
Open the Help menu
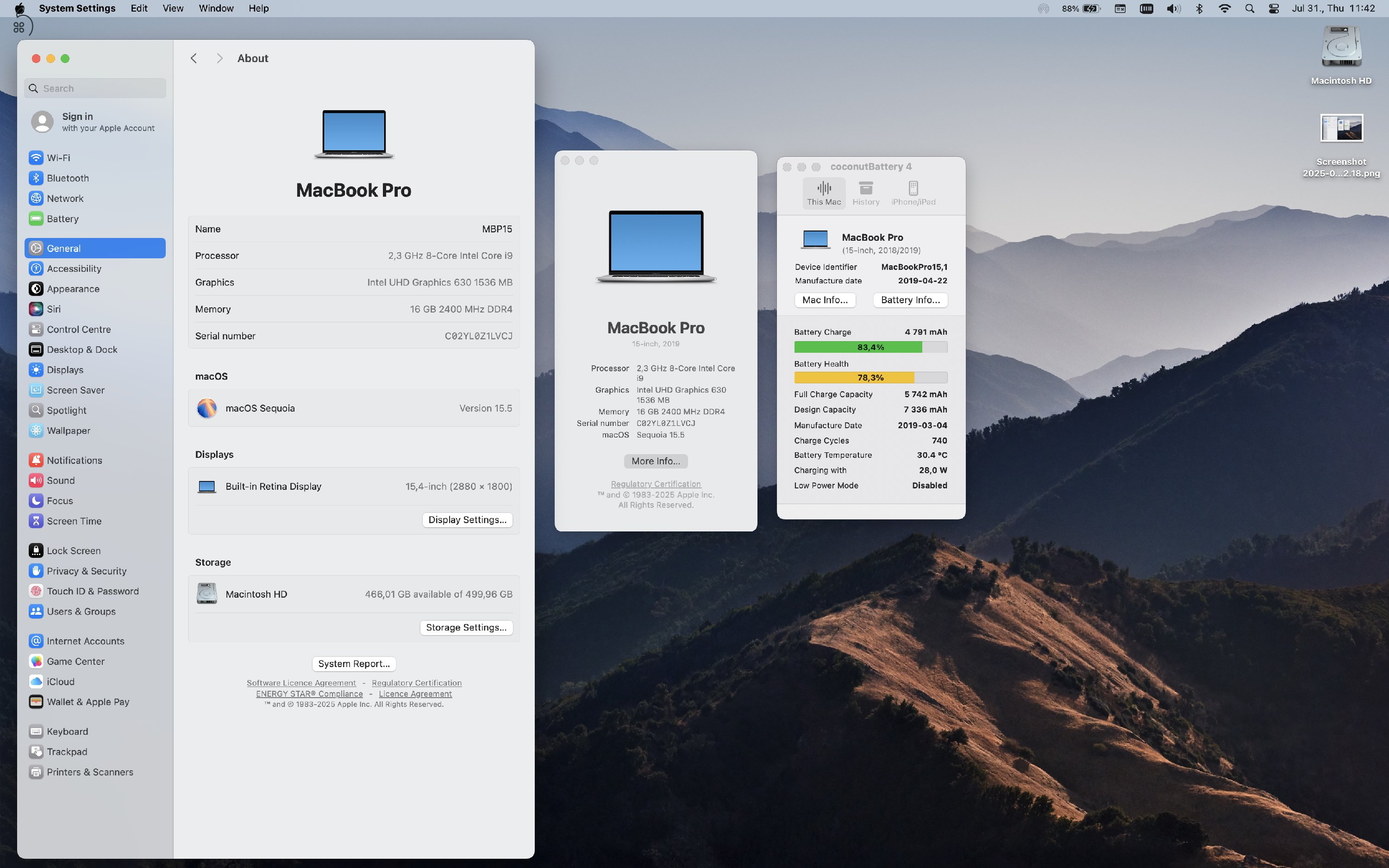[x=258, y=8]
